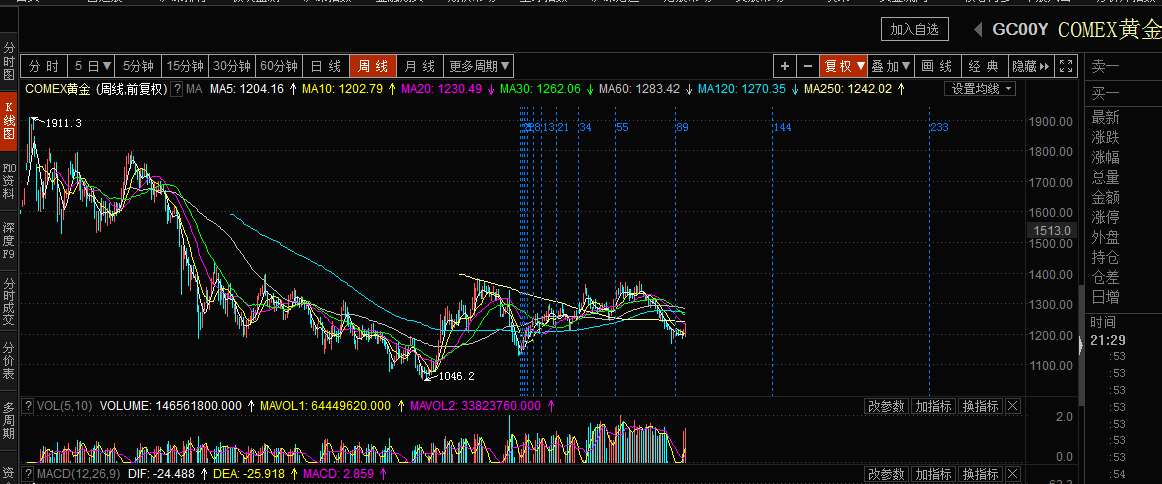Screen dimensions: 1162x484
Task: Click the MA20: 1230.49 label
Action: click(x=442, y=89)
